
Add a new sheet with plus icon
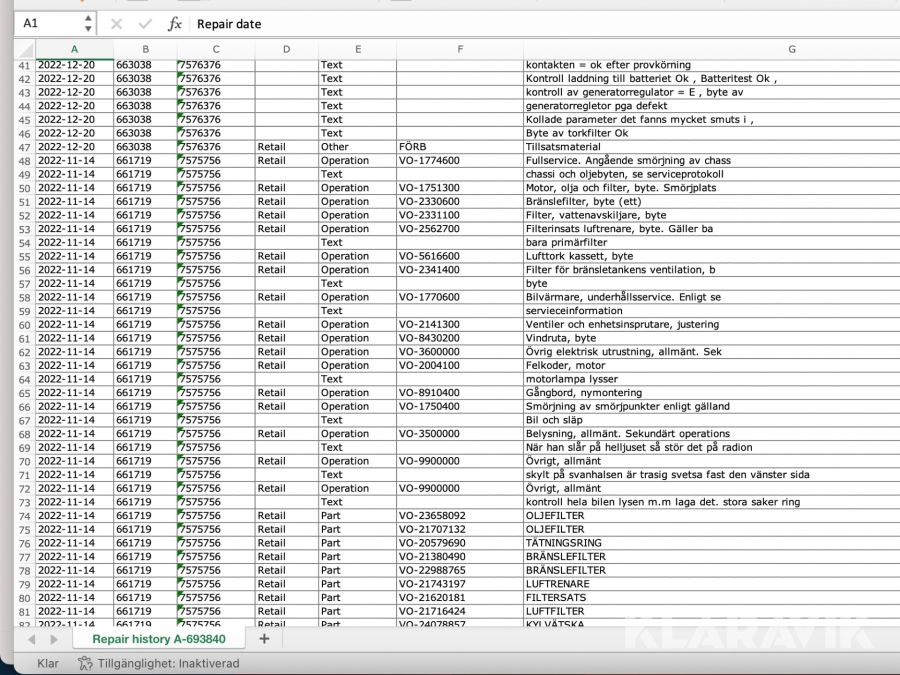(x=265, y=638)
